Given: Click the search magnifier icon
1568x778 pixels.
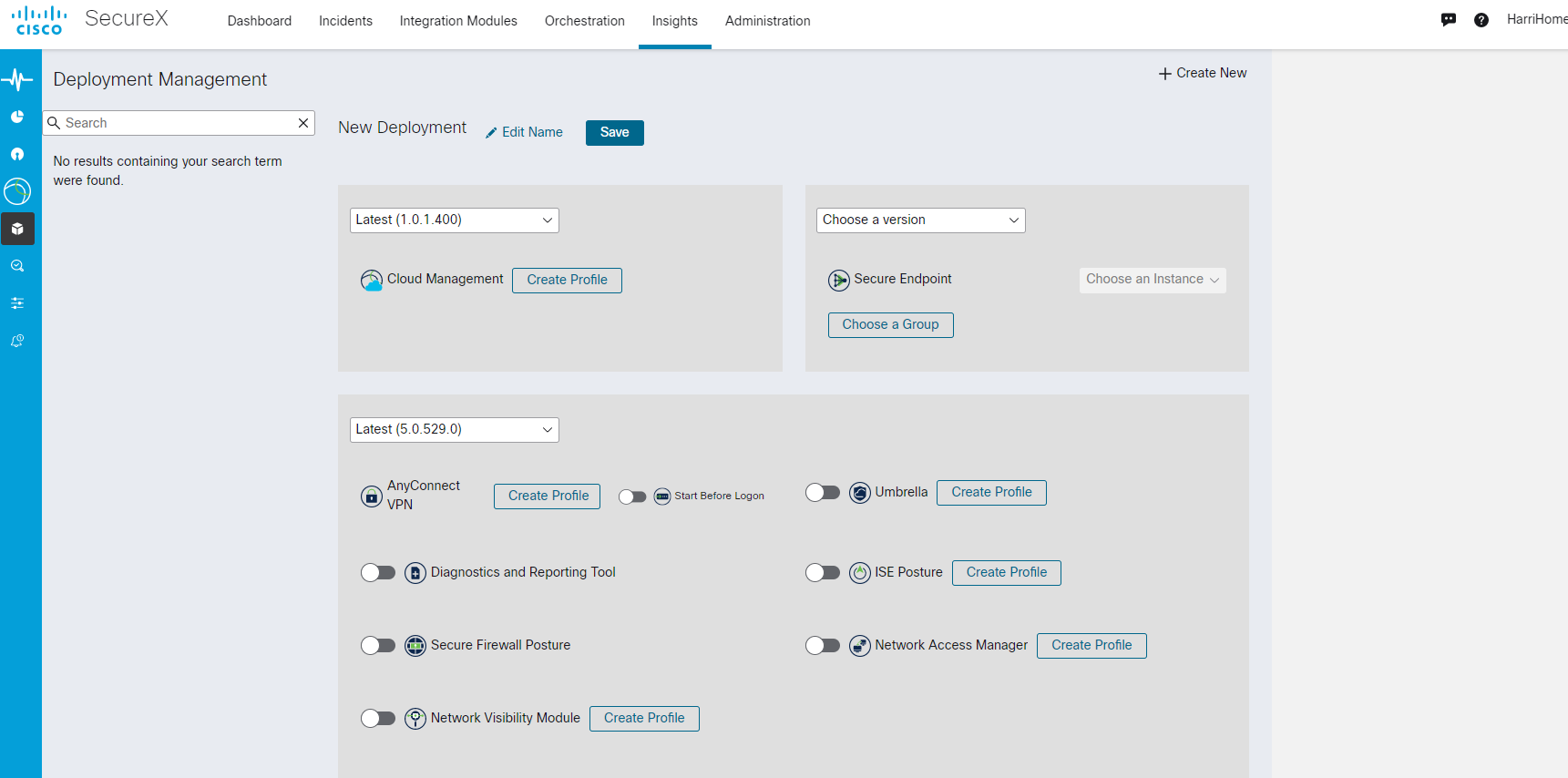Looking at the screenshot, I should pos(54,123).
